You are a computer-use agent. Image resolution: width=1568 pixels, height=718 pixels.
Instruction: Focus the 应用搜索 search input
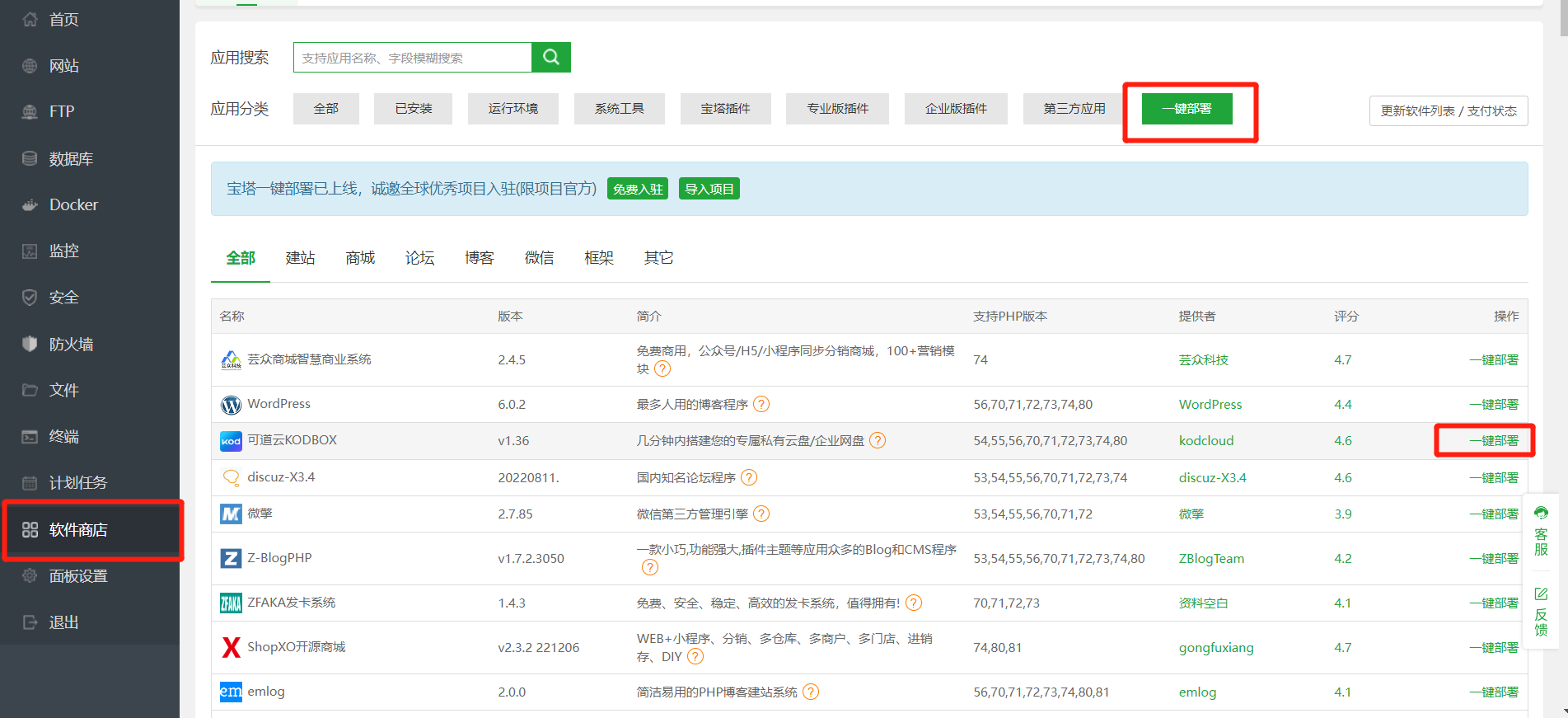(413, 57)
